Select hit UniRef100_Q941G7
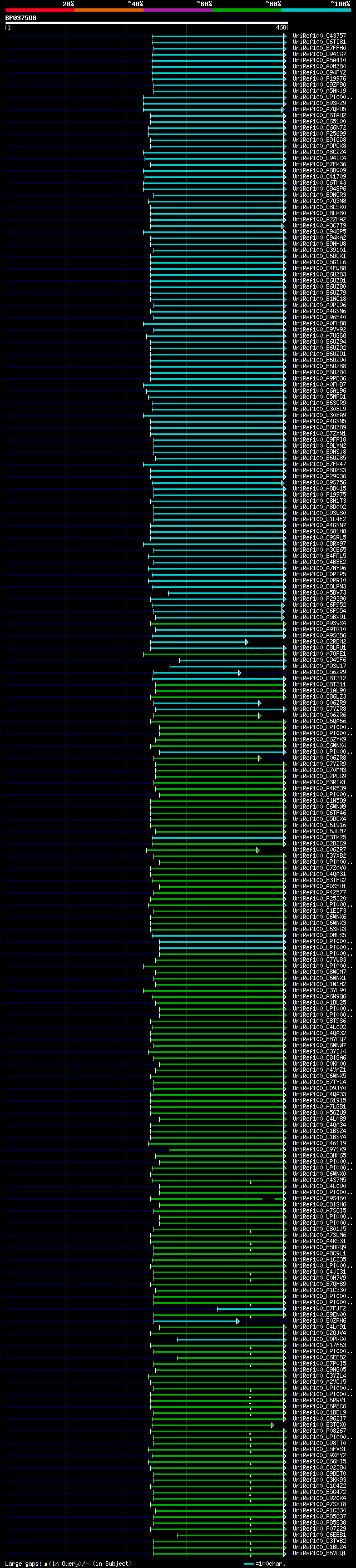Viewport: 356px width, 1568px height. 319,54
